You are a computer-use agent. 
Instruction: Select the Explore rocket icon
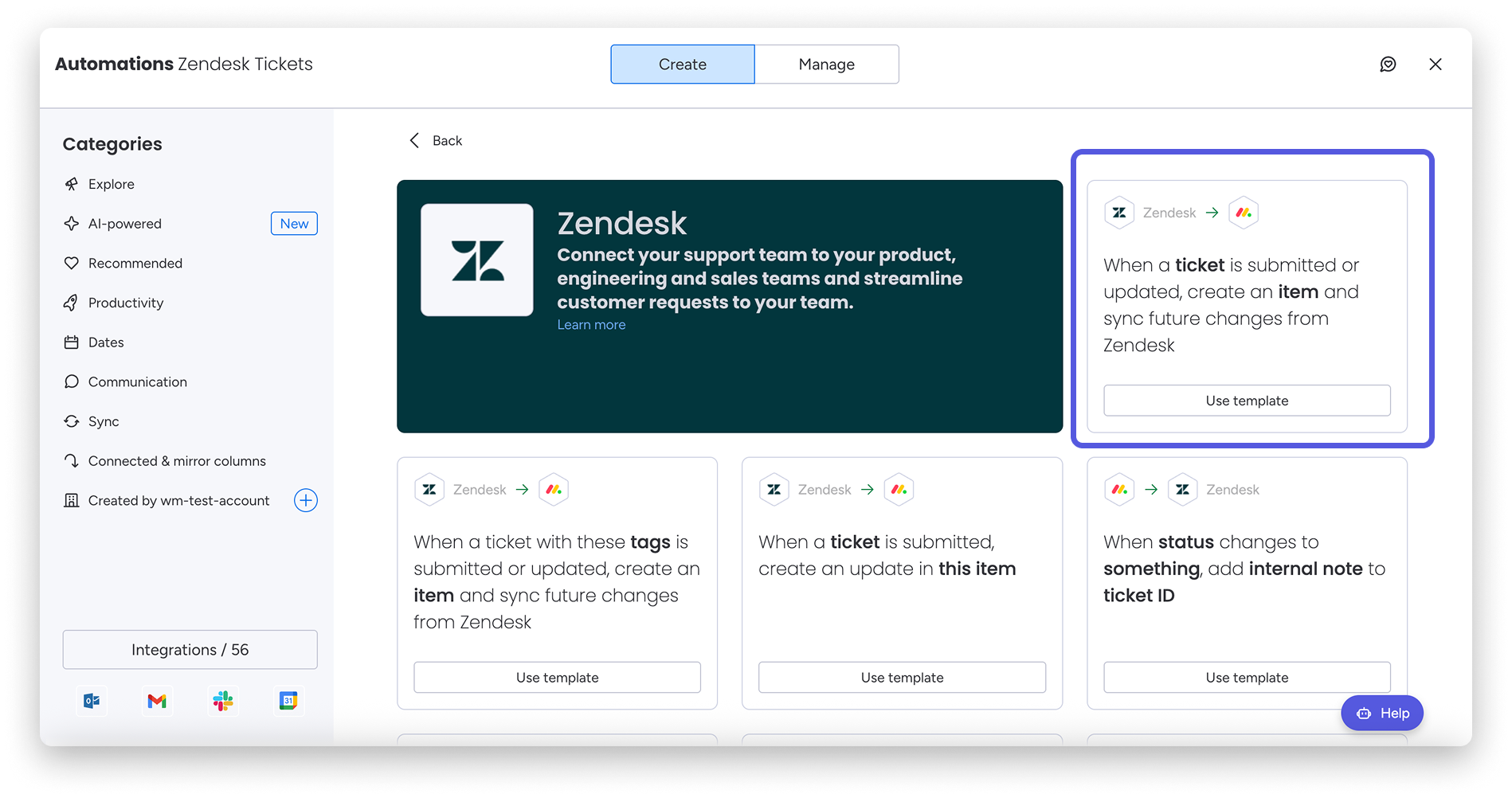point(72,184)
